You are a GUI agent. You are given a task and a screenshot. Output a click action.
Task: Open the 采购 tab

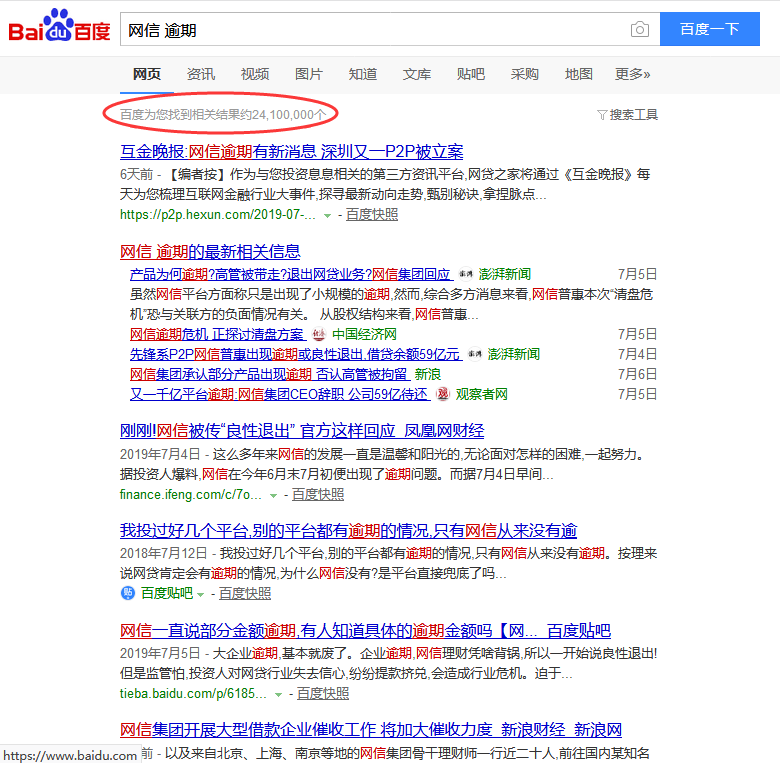524,75
